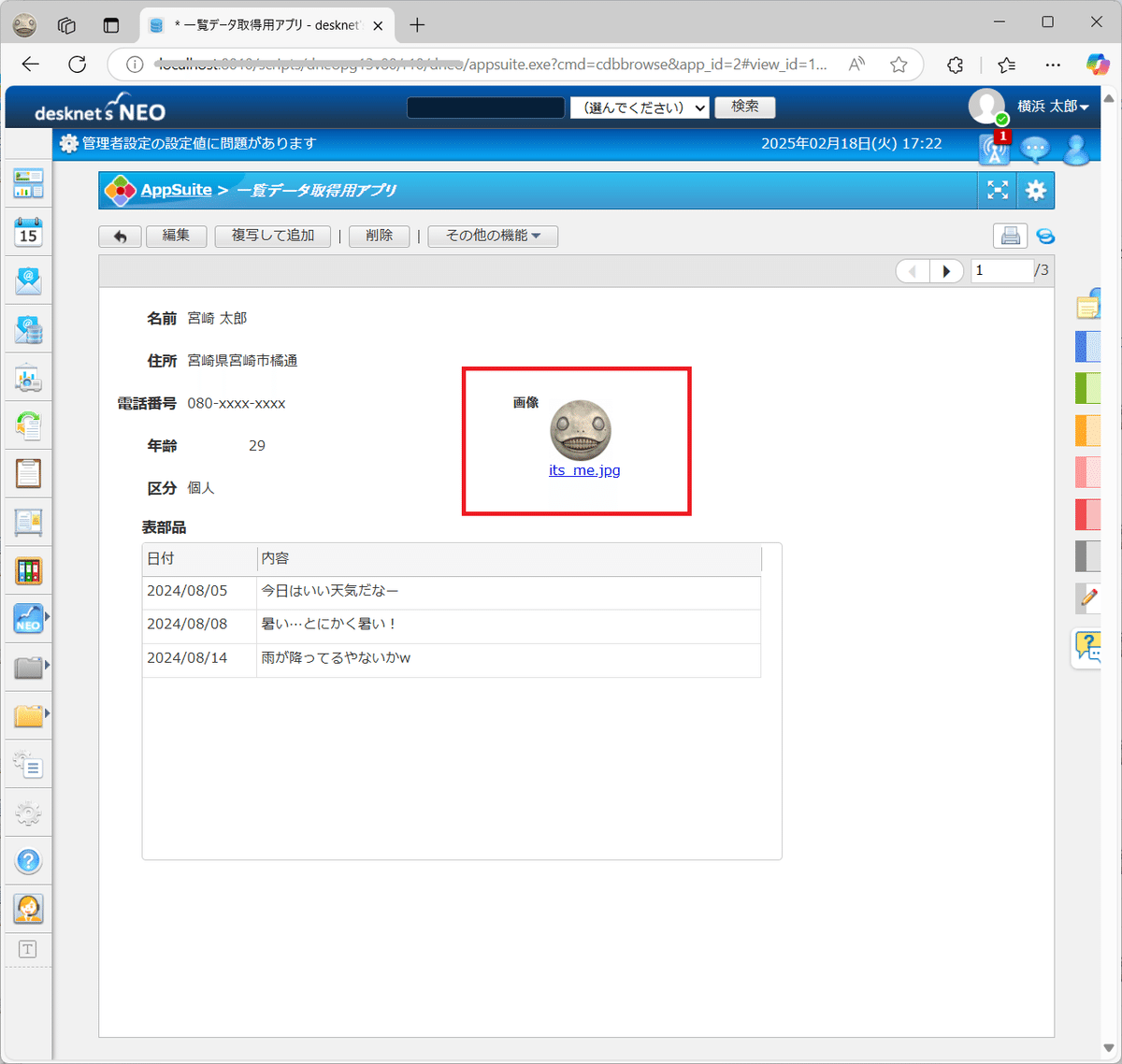The width and height of the screenshot is (1122, 1064).
Task: Click the 編集 button
Action: click(x=176, y=236)
